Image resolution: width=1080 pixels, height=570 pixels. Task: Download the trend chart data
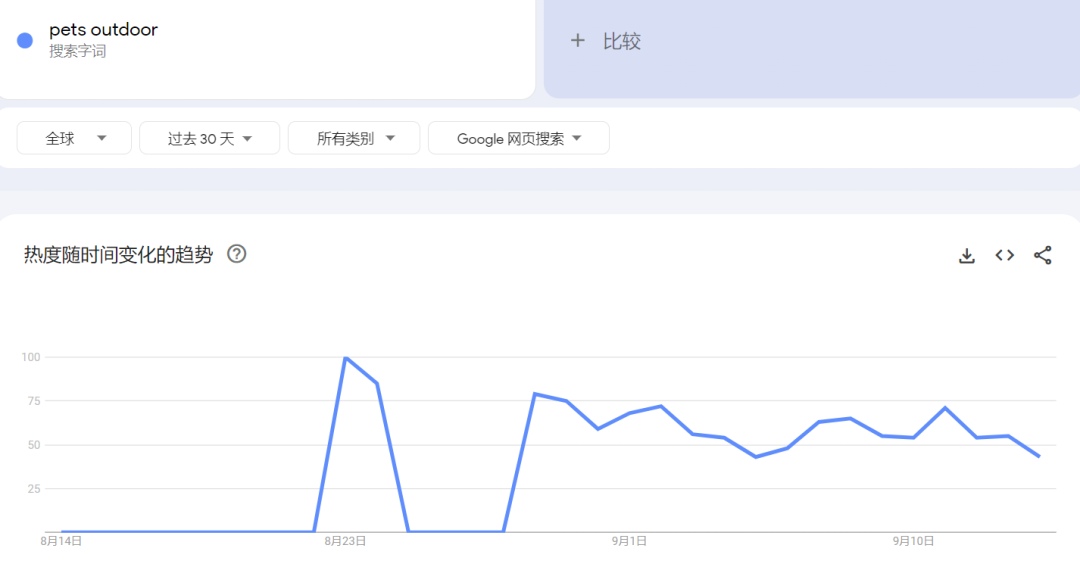tap(966, 255)
